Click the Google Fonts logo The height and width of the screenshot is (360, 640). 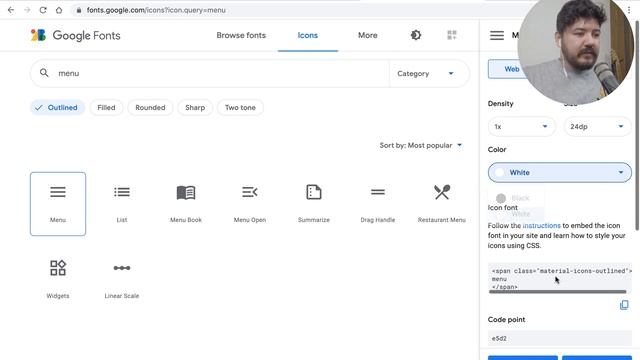pyautogui.click(x=76, y=36)
